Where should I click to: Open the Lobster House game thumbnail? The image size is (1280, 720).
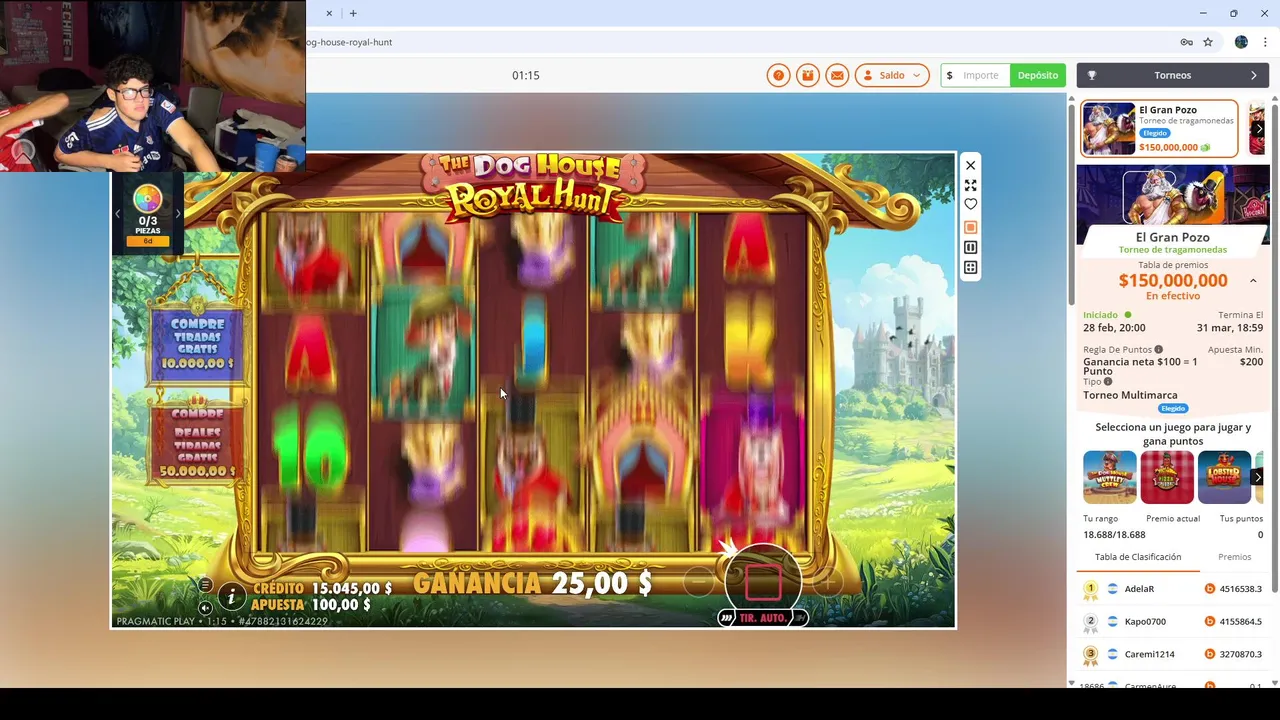pyautogui.click(x=1225, y=477)
